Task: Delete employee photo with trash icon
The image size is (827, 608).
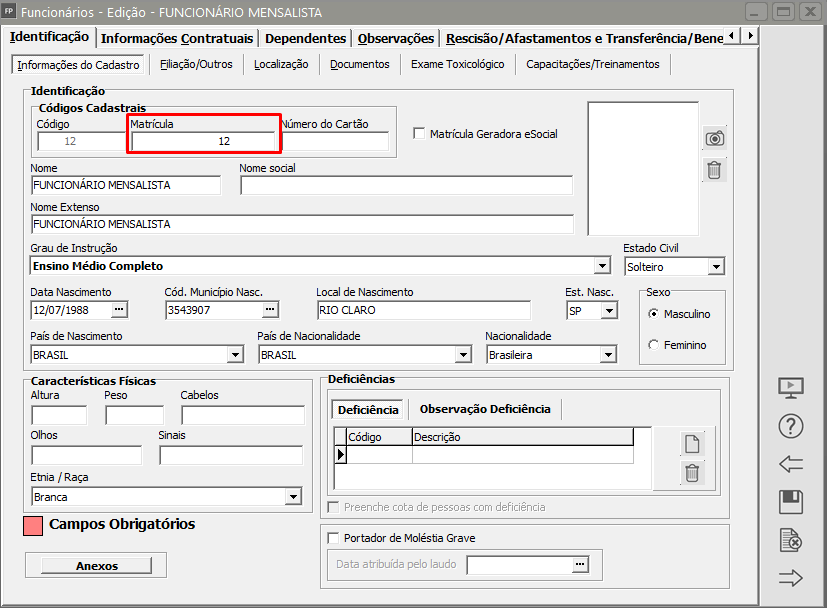Action: 714,170
